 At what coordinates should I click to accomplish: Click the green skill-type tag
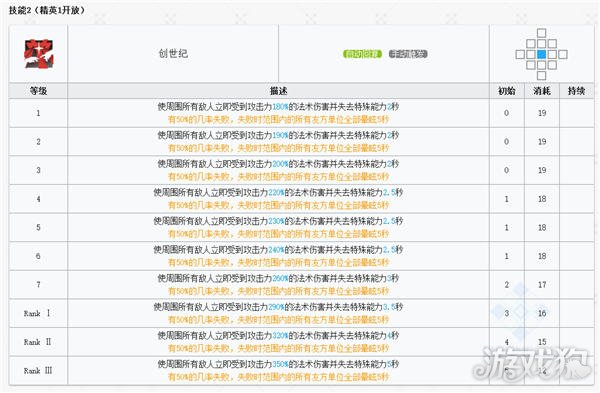point(362,54)
